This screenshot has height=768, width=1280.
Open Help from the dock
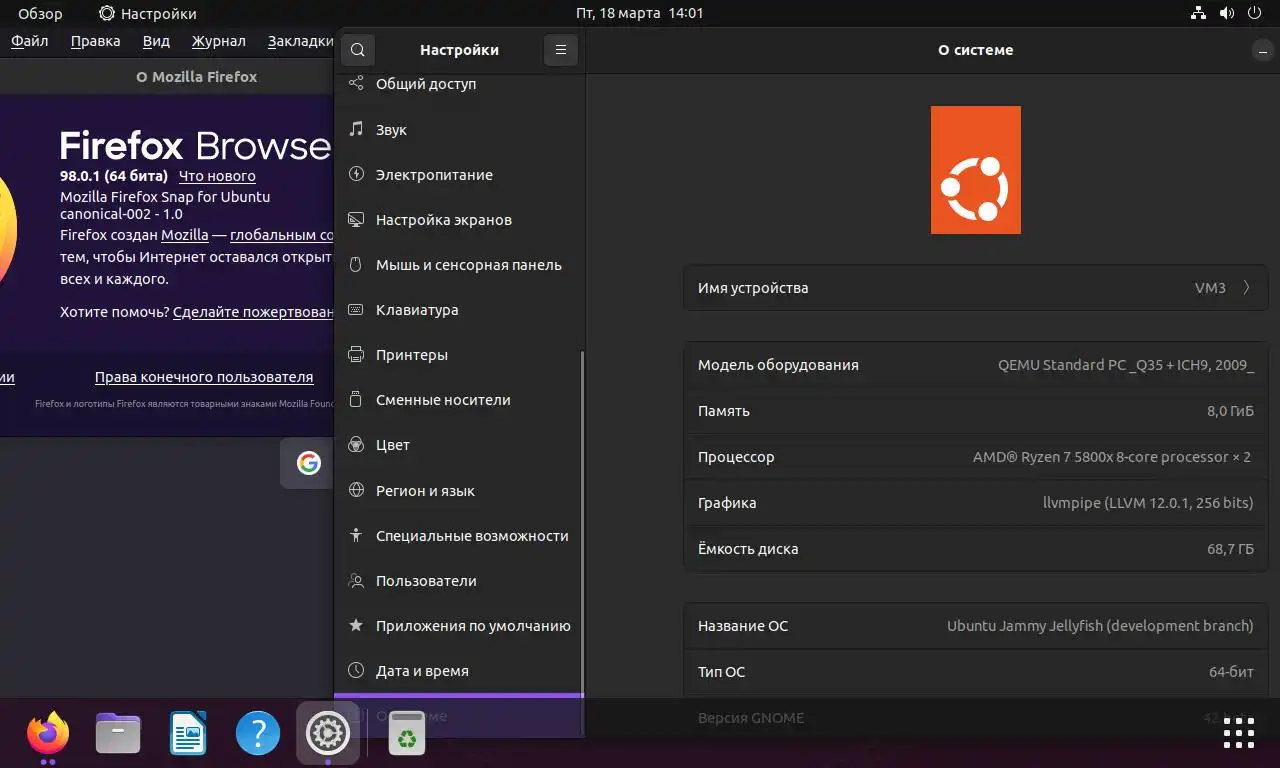pyautogui.click(x=258, y=734)
